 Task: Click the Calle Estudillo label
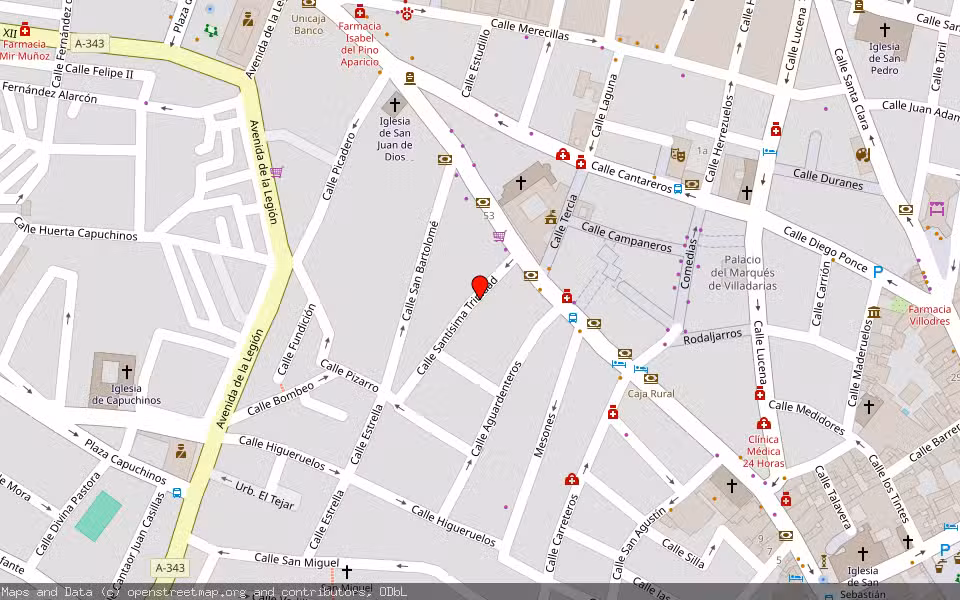(476, 63)
